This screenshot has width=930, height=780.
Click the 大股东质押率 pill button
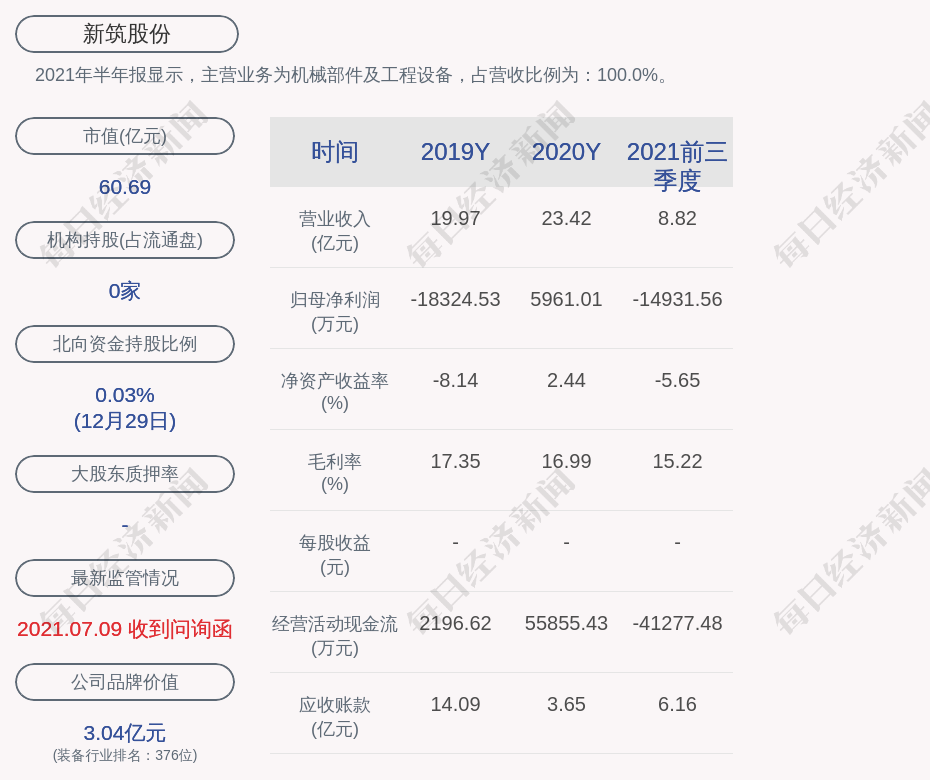(x=125, y=474)
